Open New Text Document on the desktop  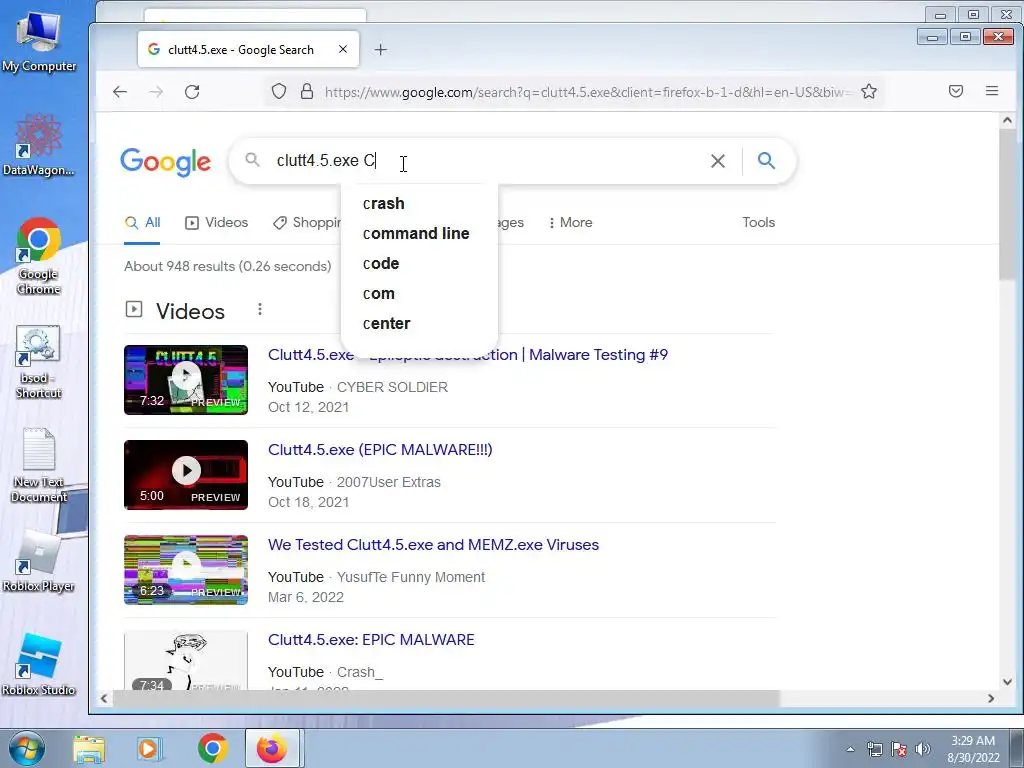click(x=39, y=465)
